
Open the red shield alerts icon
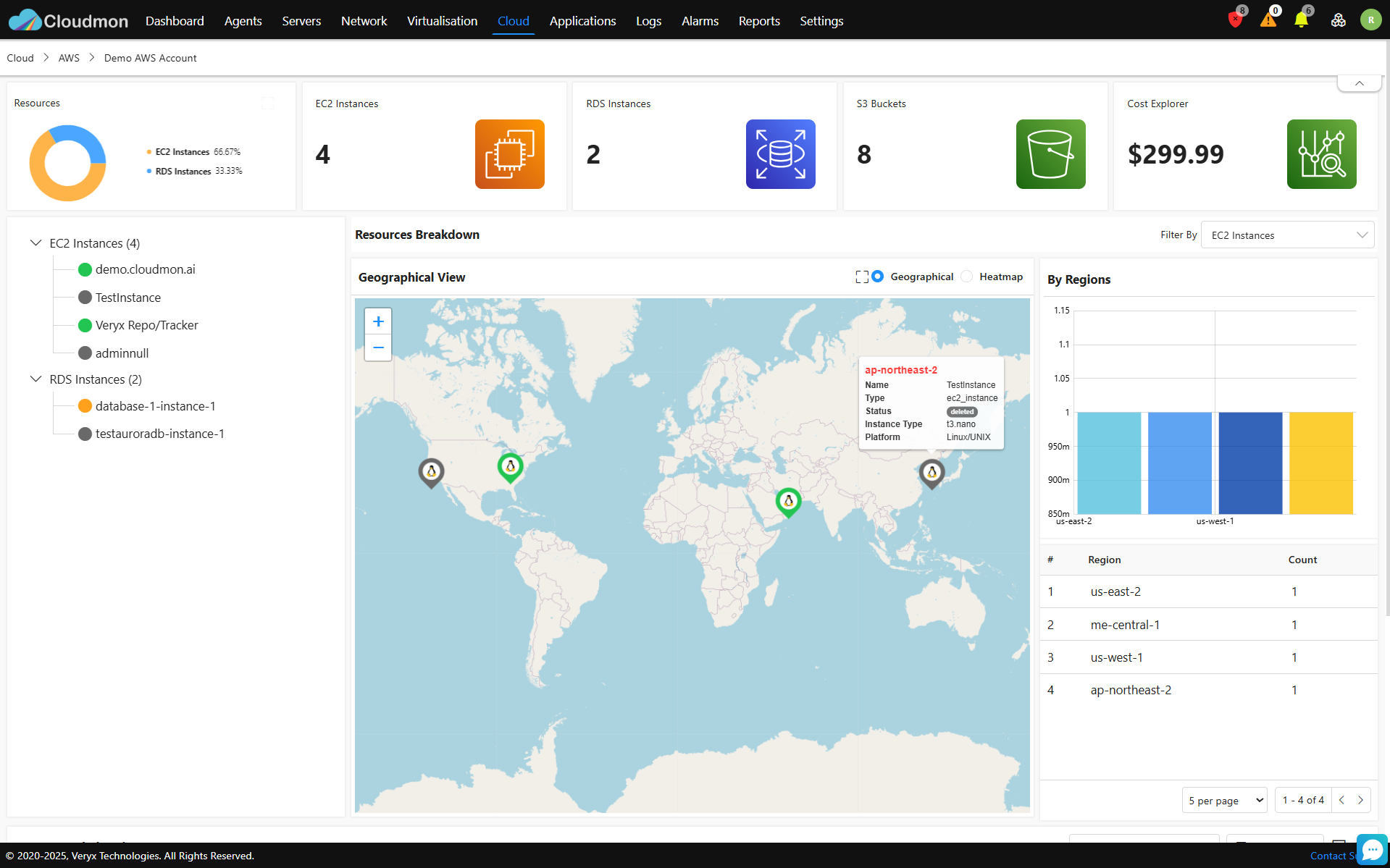point(1236,20)
